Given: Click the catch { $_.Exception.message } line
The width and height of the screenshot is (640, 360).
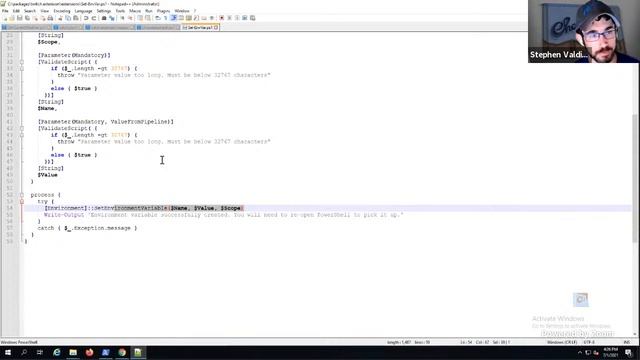Looking at the screenshot, I should [x=87, y=228].
